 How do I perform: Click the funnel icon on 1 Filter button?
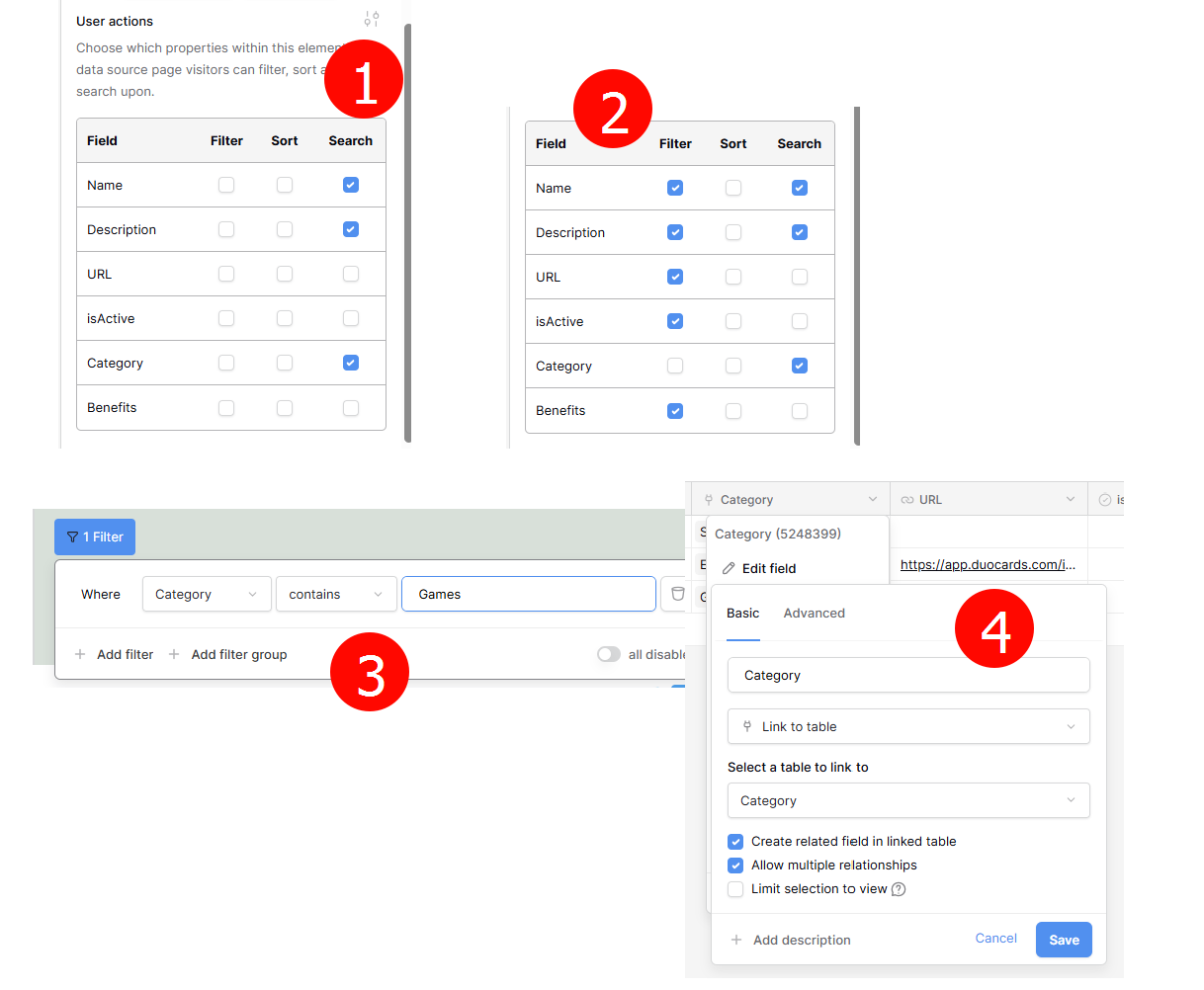coord(72,537)
